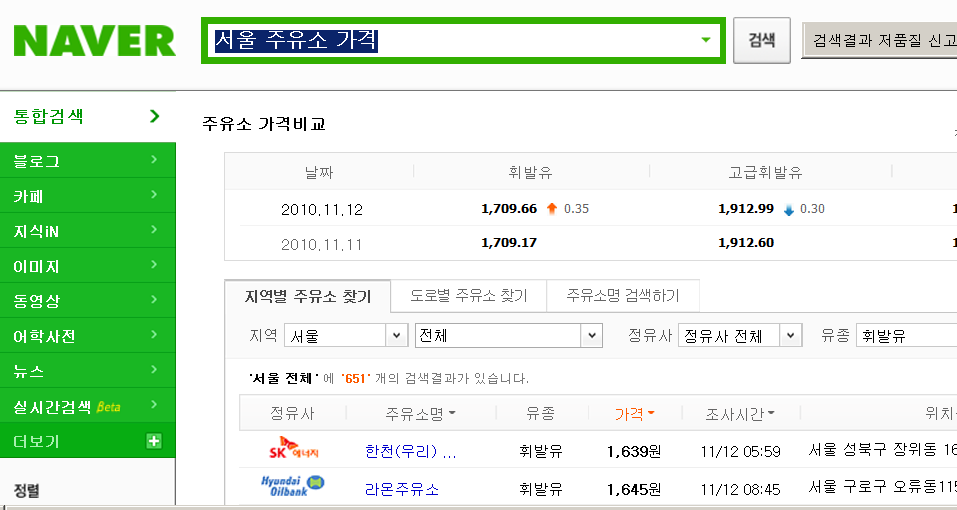Open the 라온주유소 station link
This screenshot has width=957, height=510.
click(x=402, y=489)
